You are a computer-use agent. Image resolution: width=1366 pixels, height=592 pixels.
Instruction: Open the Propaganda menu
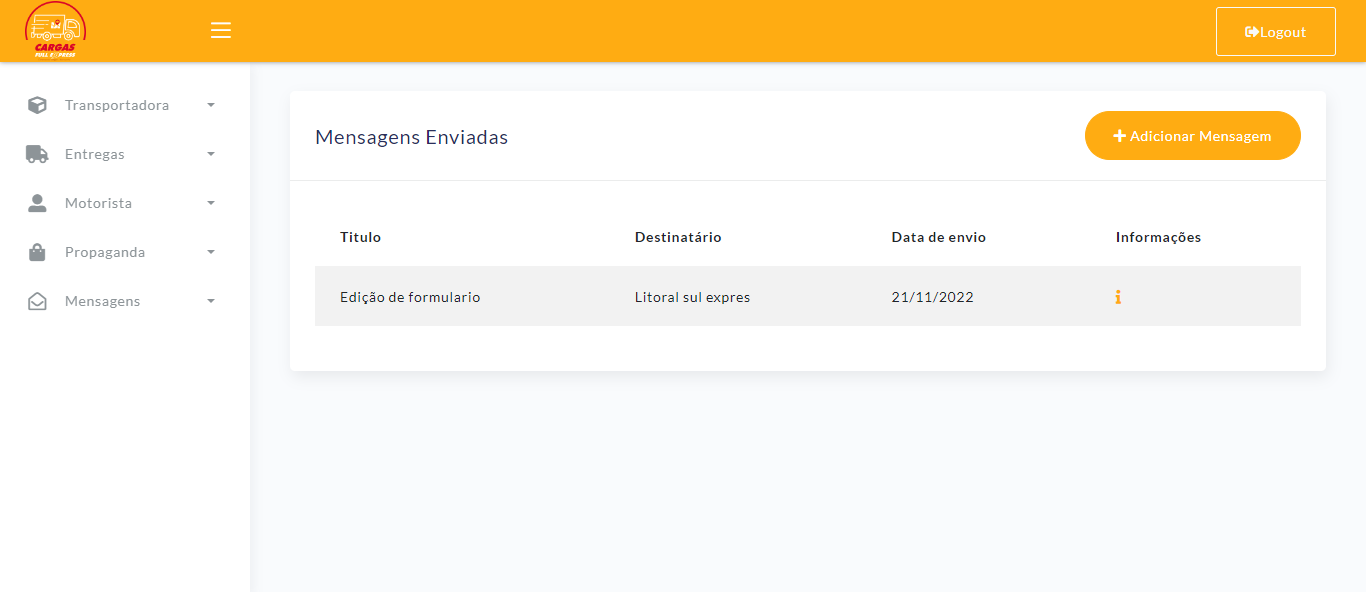(105, 252)
